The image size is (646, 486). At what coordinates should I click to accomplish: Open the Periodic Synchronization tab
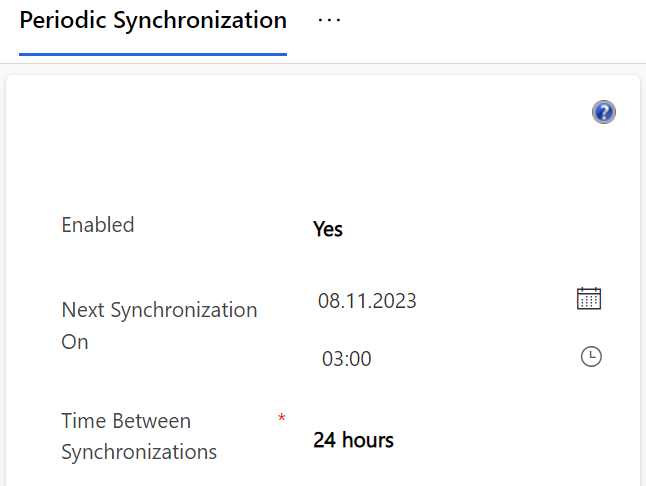(x=153, y=21)
